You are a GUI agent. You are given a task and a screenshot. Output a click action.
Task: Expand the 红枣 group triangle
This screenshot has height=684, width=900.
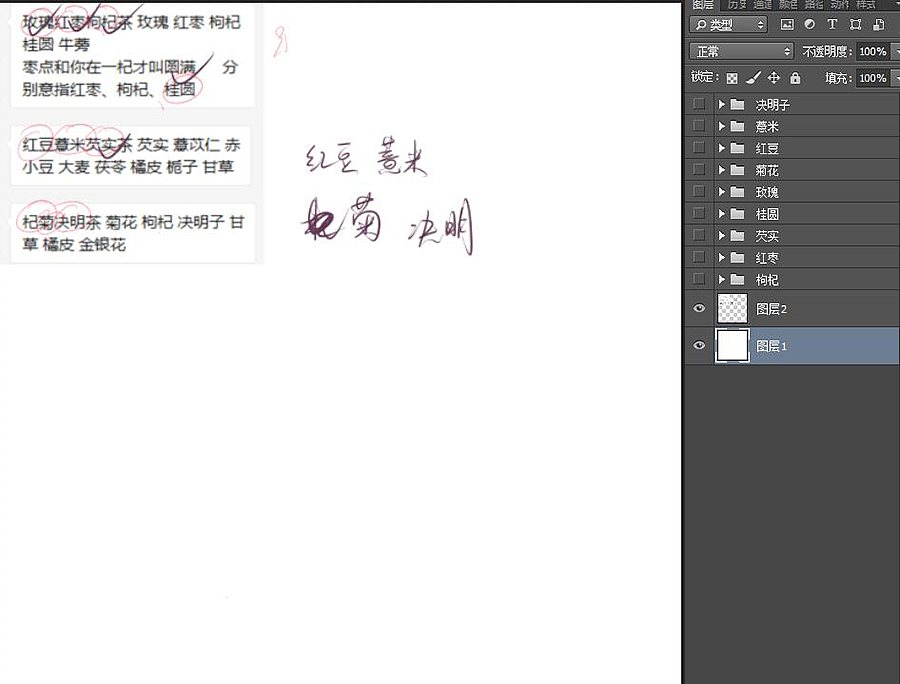(721, 258)
